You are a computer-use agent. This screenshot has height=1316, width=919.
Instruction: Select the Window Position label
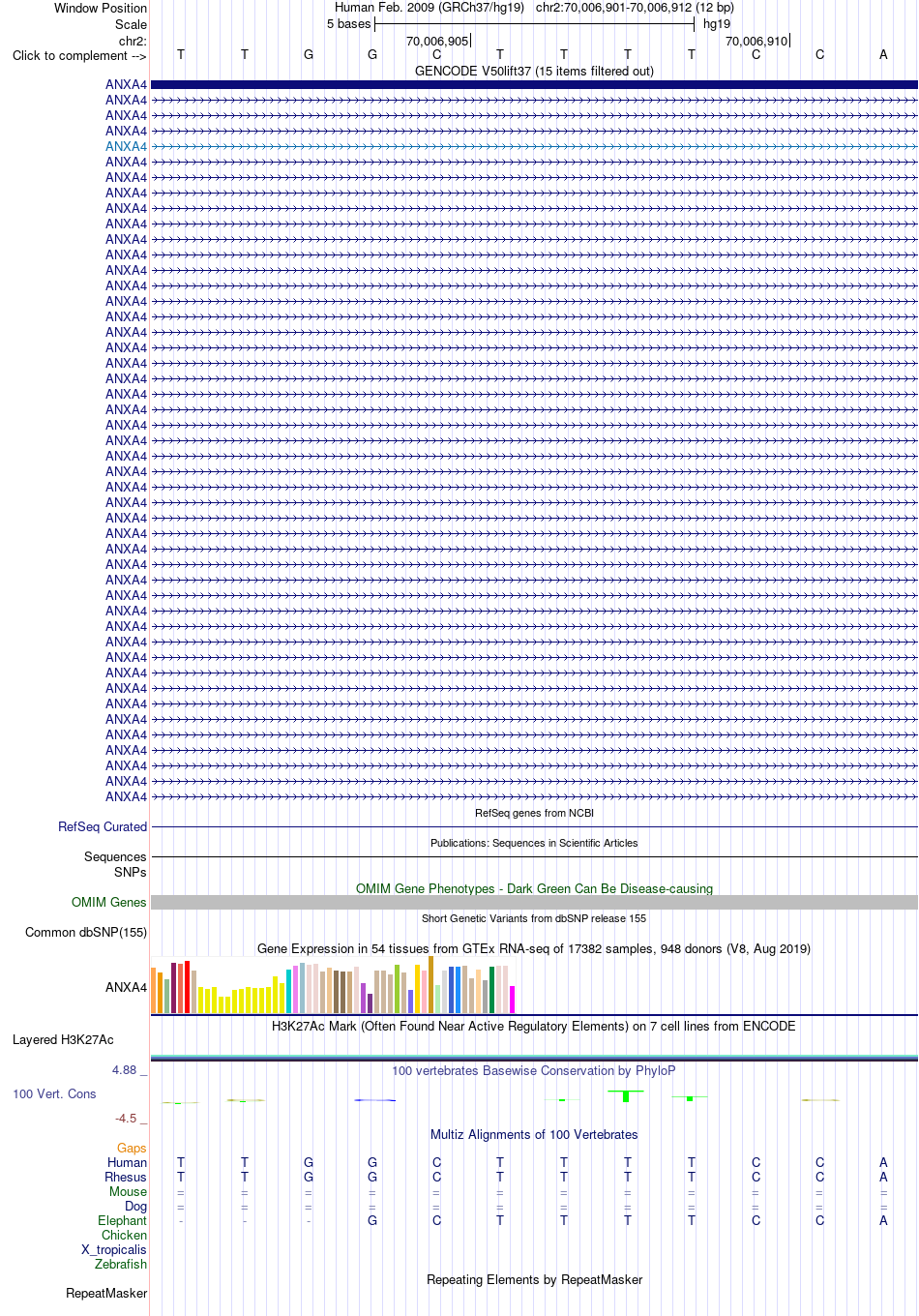101,8
